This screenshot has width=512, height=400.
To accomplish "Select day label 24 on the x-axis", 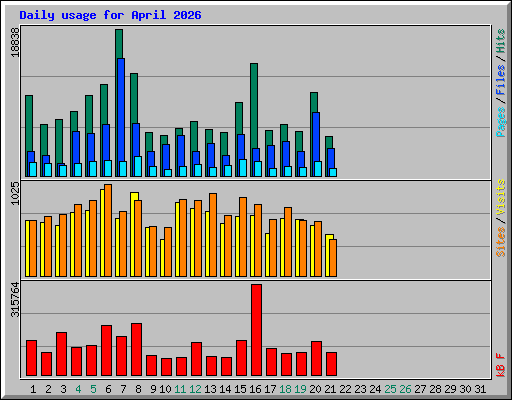I will click(x=375, y=389).
